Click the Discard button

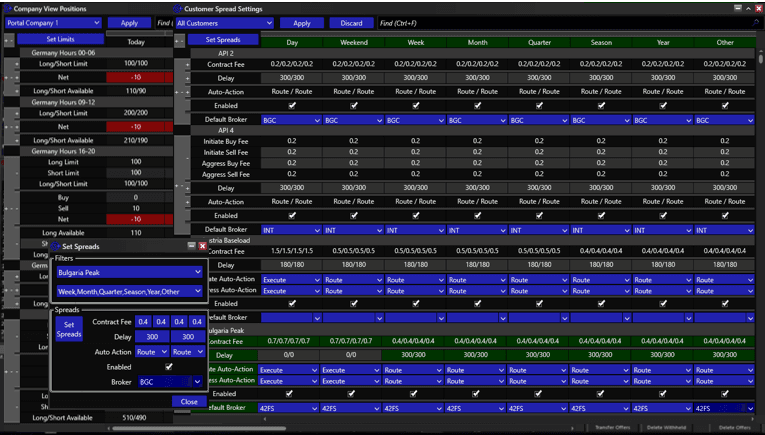coord(351,23)
